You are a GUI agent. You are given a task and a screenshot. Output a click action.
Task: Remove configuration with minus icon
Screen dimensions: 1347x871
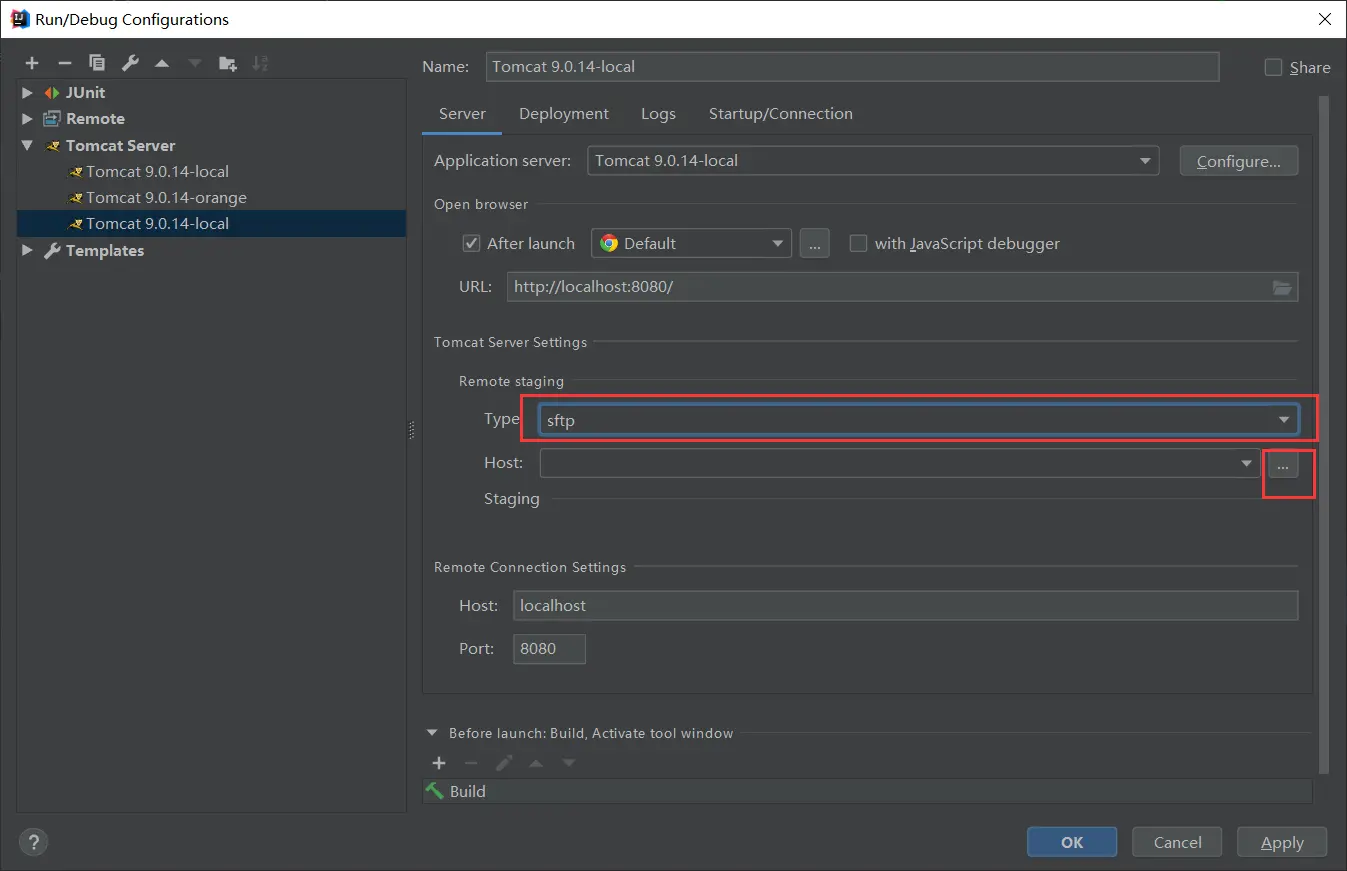[65, 63]
